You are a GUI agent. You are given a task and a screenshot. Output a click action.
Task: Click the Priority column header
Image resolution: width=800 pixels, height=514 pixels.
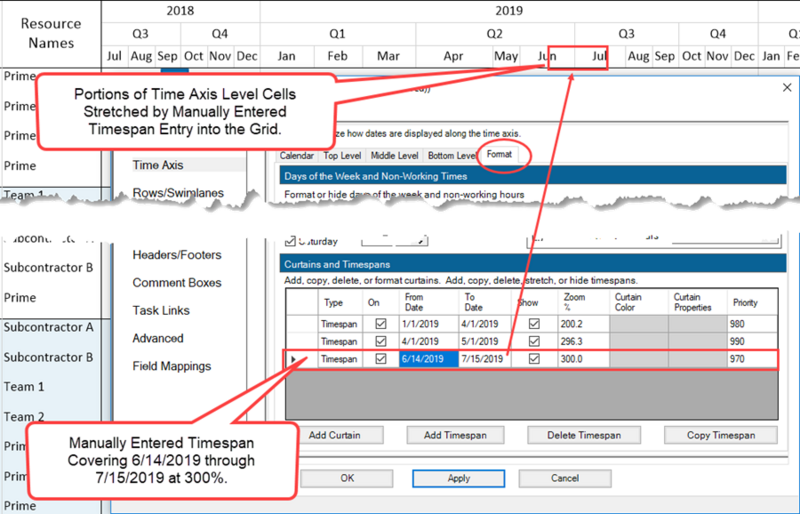(752, 302)
